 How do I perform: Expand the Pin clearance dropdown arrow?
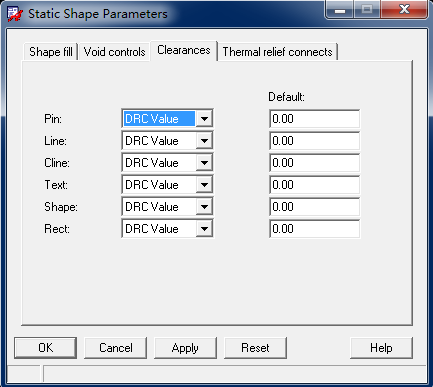(204, 118)
